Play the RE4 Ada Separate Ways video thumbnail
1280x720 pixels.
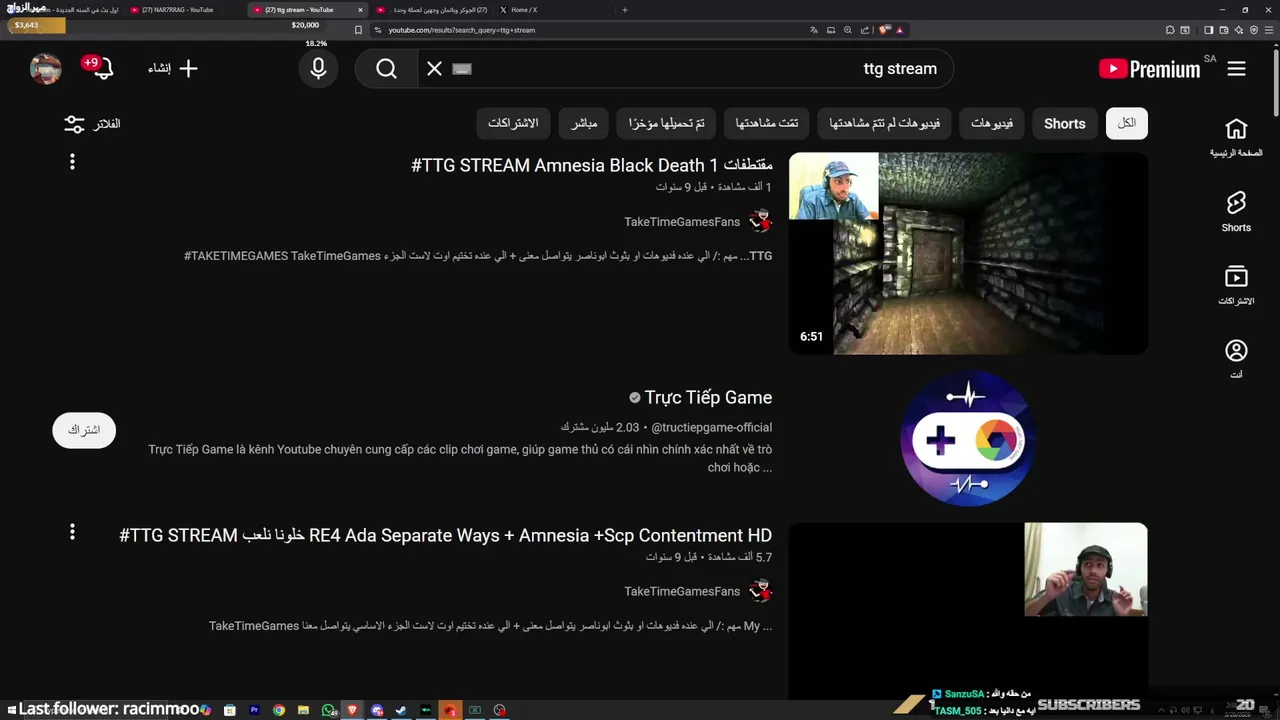point(968,610)
